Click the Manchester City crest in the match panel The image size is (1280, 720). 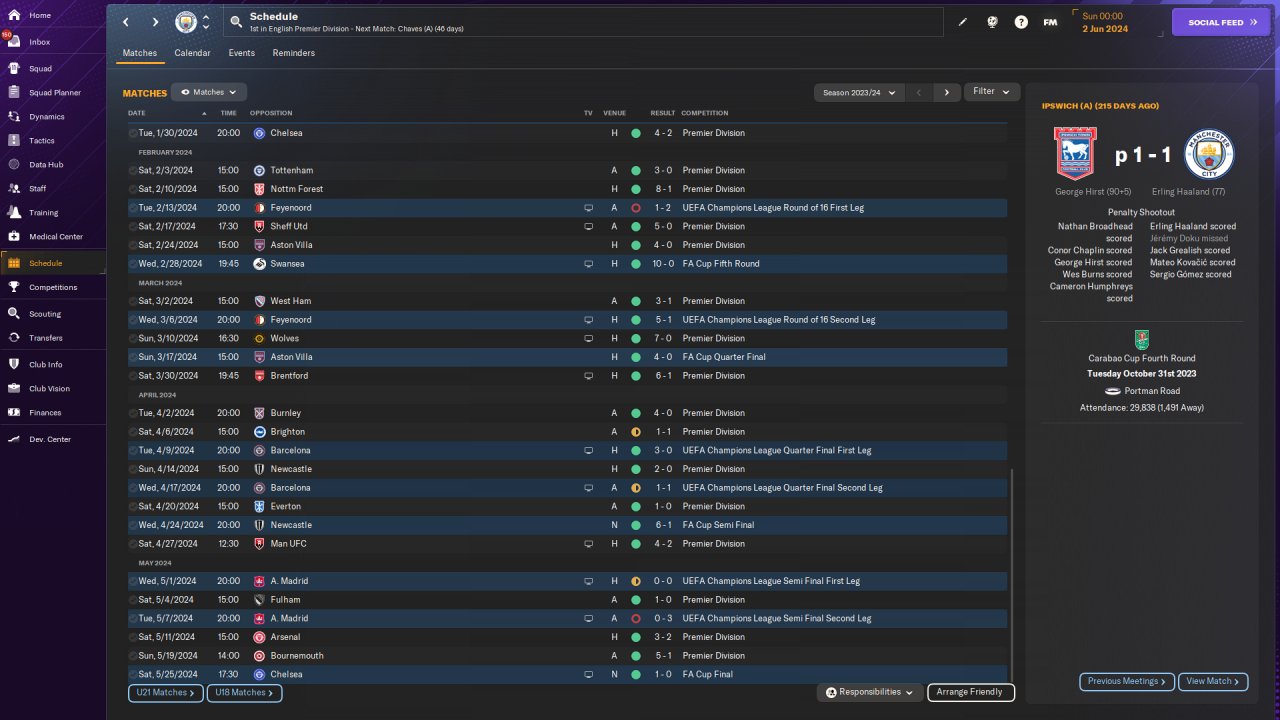tap(1209, 153)
